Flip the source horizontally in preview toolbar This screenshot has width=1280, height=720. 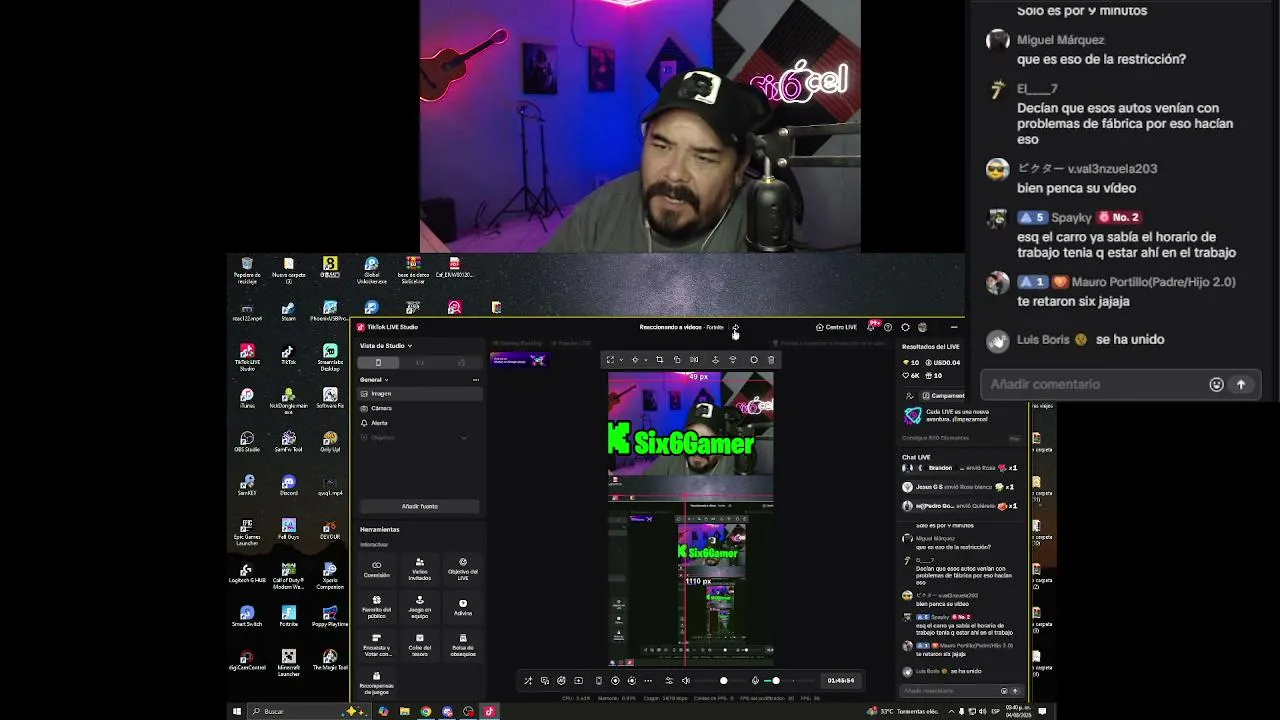695,360
